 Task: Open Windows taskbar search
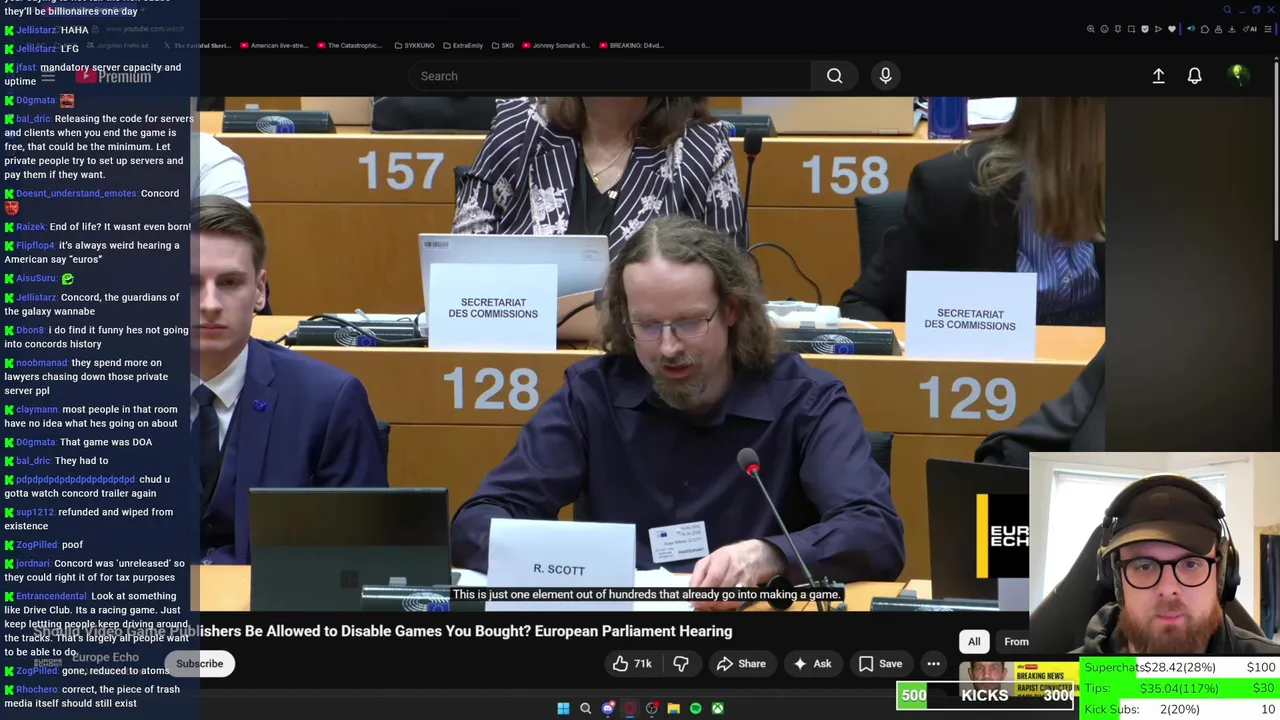(x=585, y=708)
